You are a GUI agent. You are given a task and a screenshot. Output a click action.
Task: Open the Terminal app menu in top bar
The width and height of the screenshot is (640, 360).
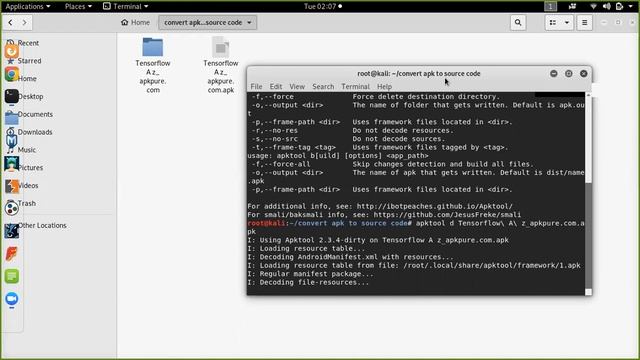click(125, 6)
